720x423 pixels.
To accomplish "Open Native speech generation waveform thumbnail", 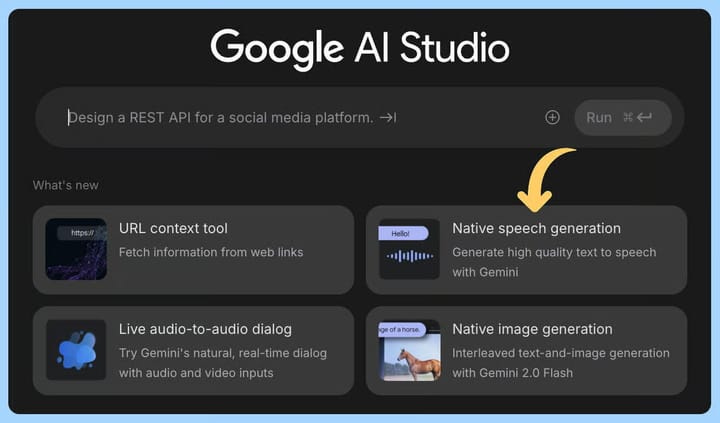I will pos(409,249).
